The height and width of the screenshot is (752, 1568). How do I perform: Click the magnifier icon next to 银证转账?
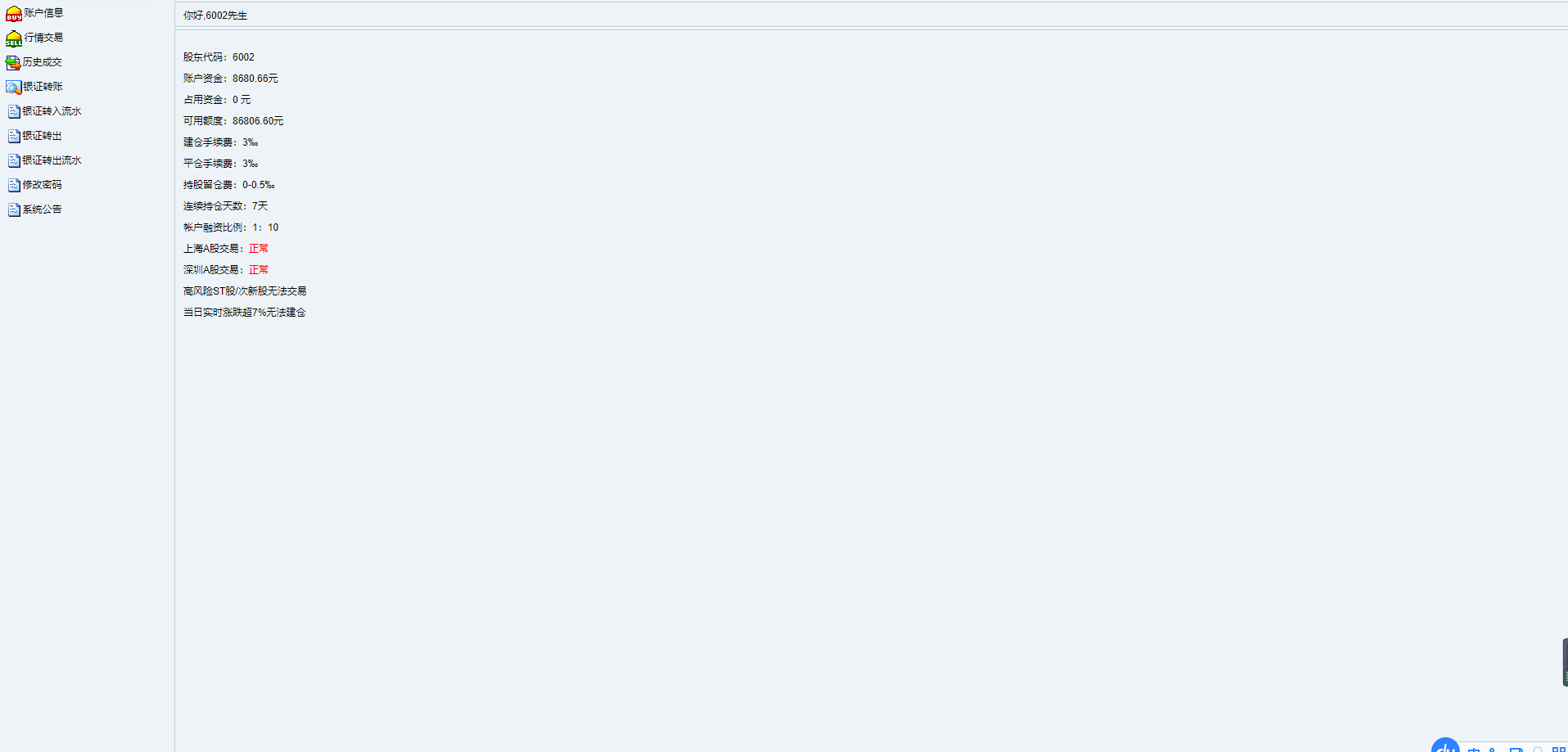(14, 87)
